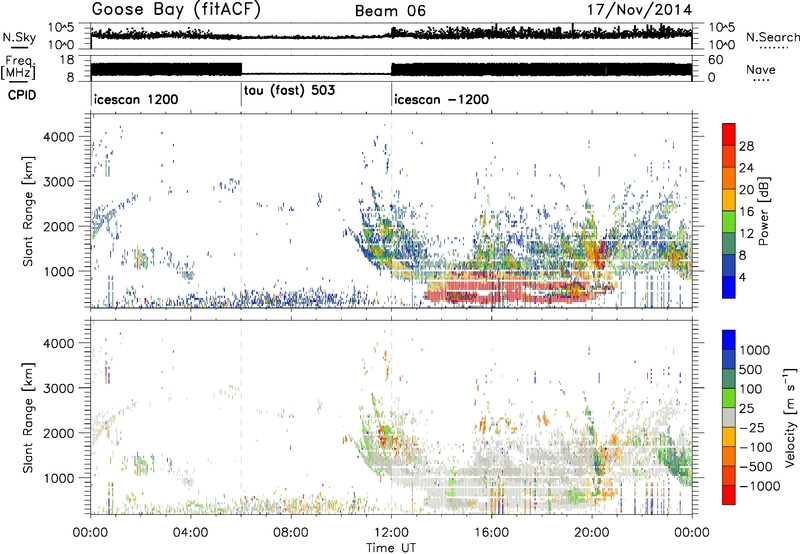This screenshot has width=800, height=554.
Task: Click the 08:00 time axis tick label
Action: tap(291, 532)
